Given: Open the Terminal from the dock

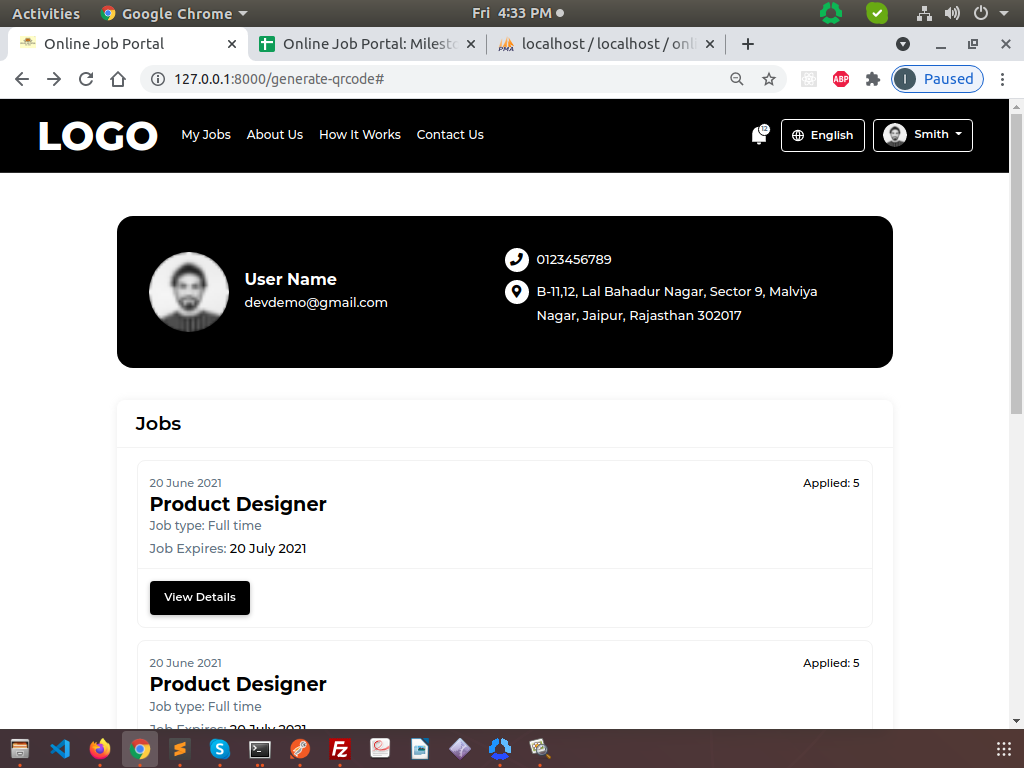Looking at the screenshot, I should point(260,748).
